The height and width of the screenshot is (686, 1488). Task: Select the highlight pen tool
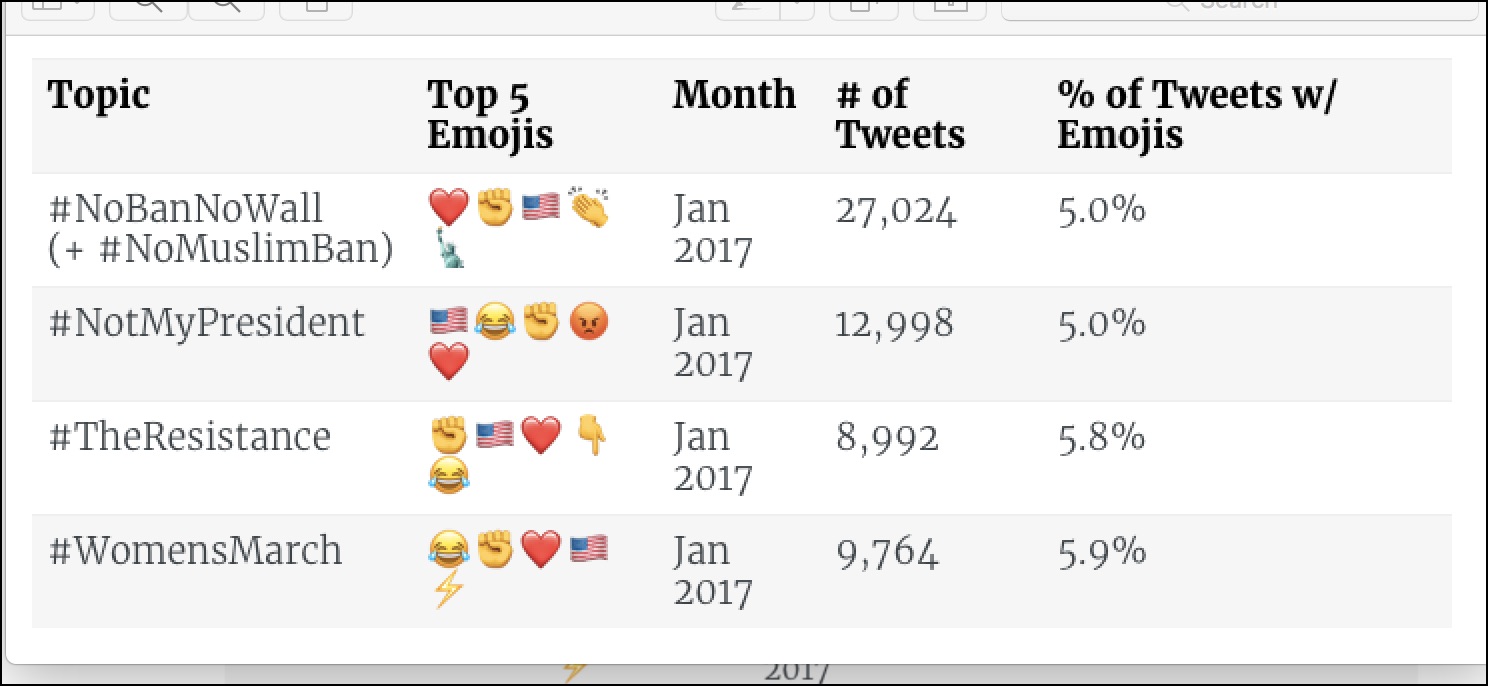click(x=747, y=8)
